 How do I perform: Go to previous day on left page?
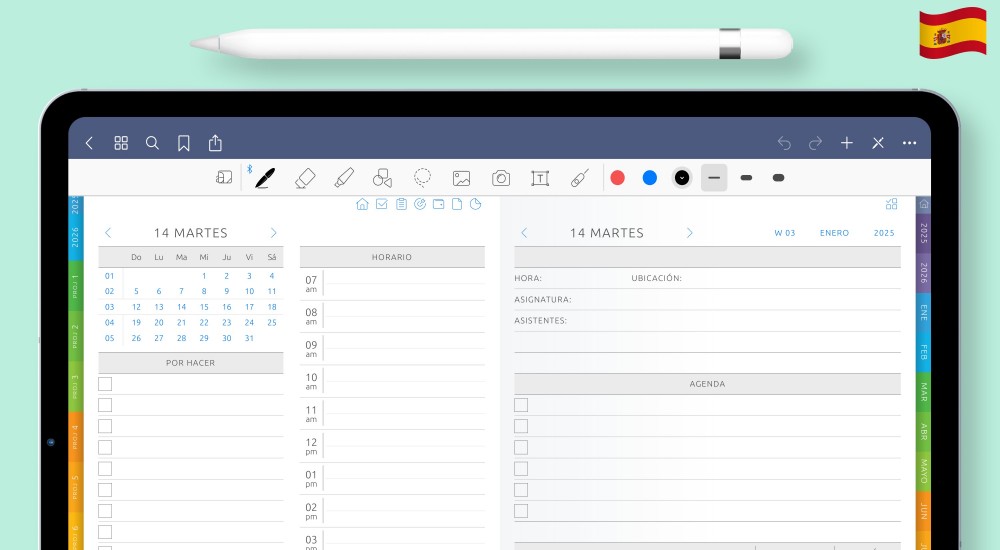click(x=108, y=233)
